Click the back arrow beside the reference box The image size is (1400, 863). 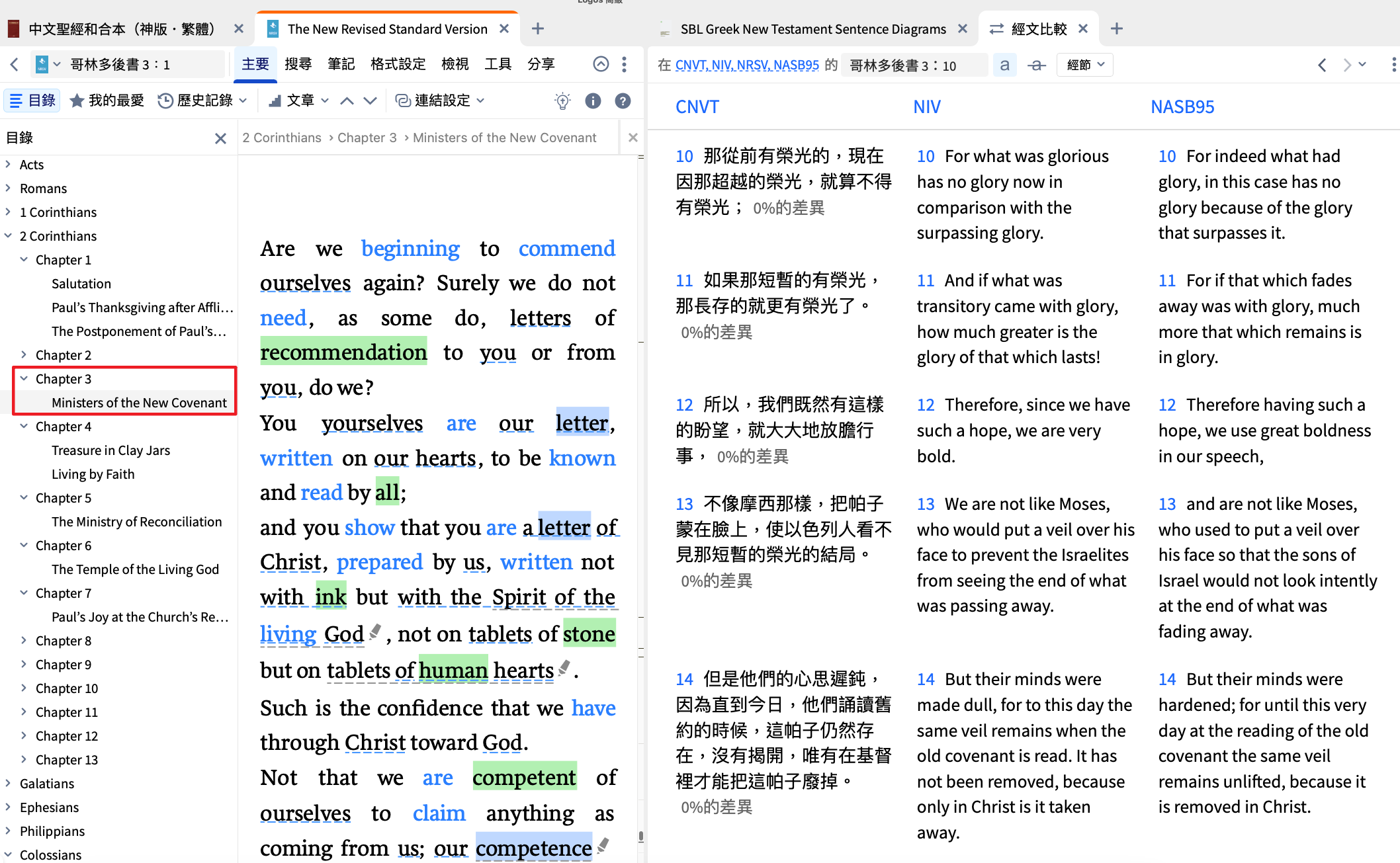[x=15, y=64]
